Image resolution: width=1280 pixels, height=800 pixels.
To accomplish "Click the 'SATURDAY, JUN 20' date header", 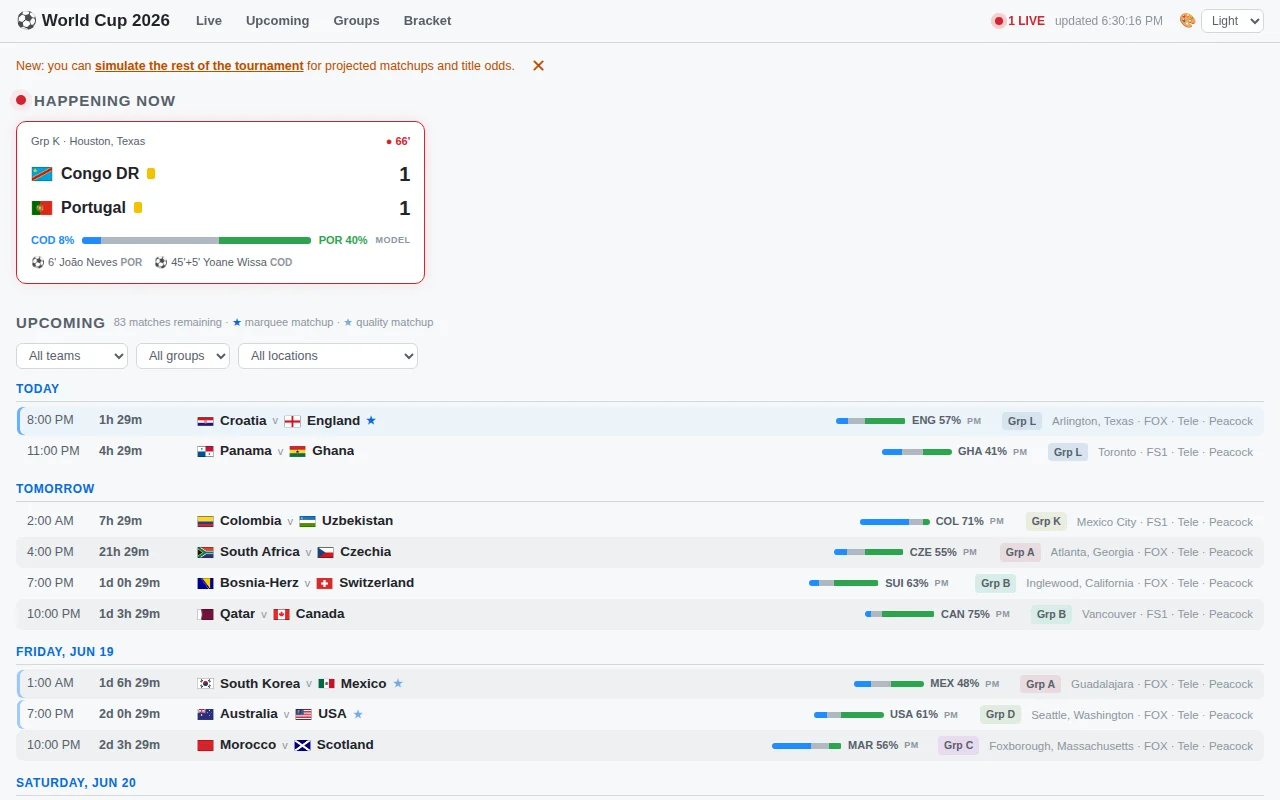I will [76, 783].
